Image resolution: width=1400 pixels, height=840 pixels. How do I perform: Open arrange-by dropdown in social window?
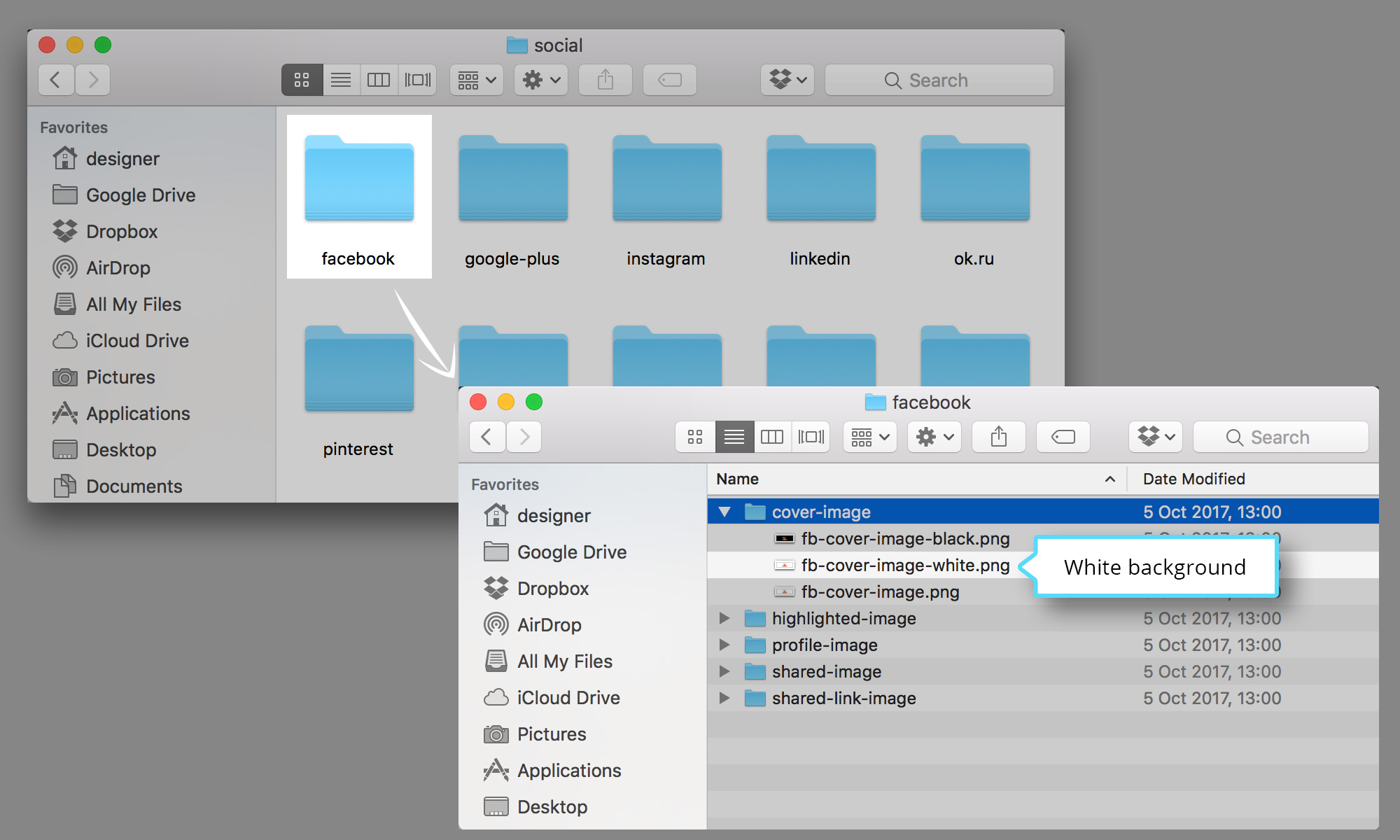point(477,80)
